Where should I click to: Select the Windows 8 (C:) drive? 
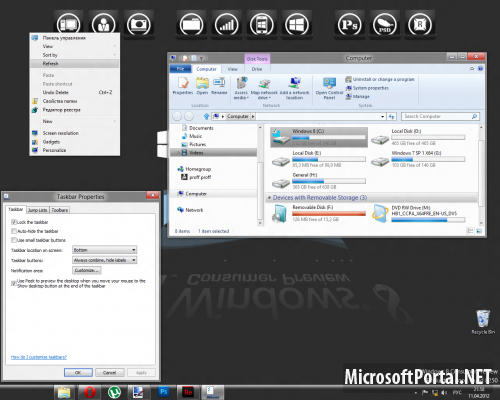(319, 137)
